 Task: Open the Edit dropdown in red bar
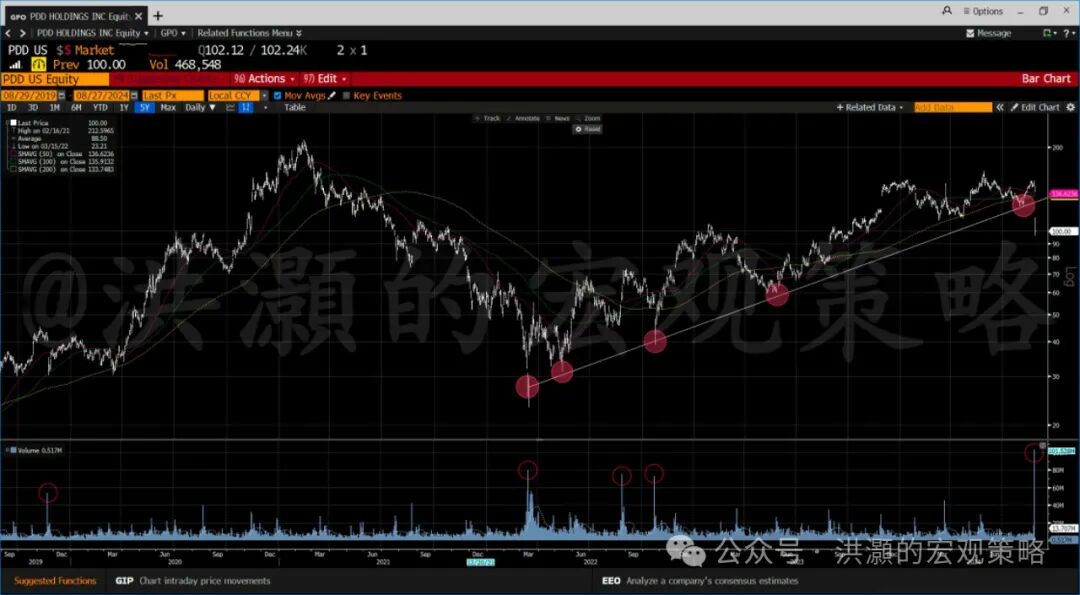pos(325,79)
